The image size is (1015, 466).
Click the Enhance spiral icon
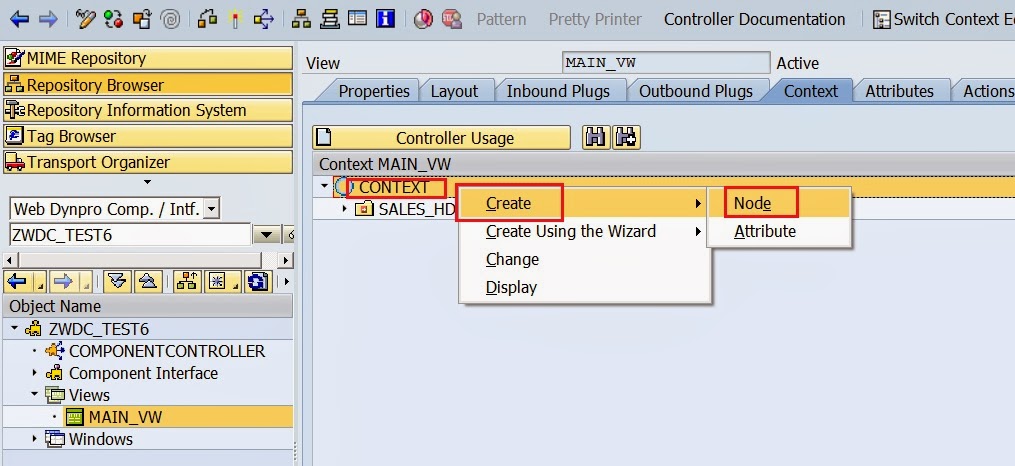point(170,19)
